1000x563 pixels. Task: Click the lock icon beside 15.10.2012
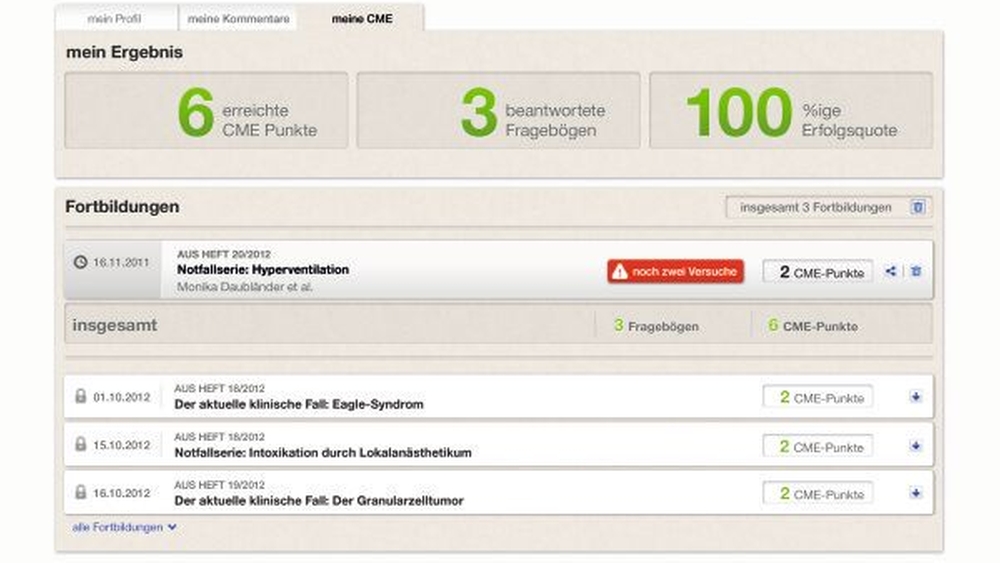click(x=80, y=444)
